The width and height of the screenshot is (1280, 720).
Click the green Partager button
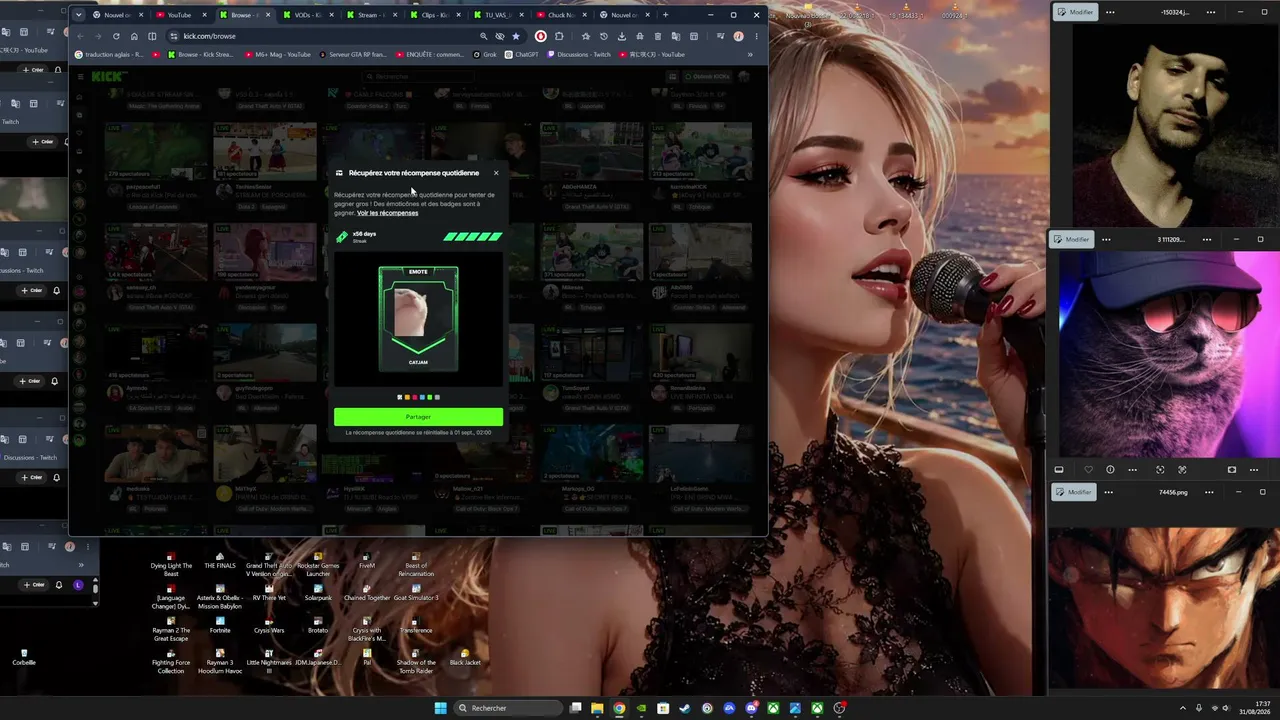(418, 417)
